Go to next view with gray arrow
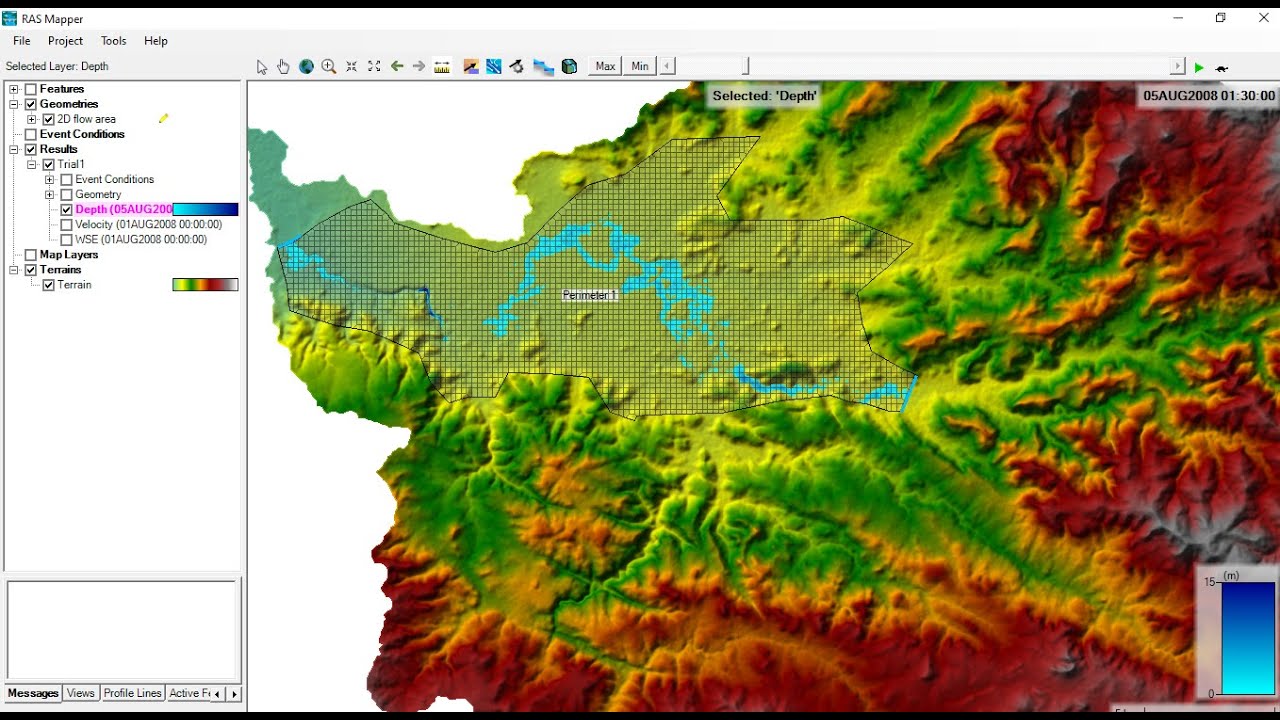 point(419,67)
